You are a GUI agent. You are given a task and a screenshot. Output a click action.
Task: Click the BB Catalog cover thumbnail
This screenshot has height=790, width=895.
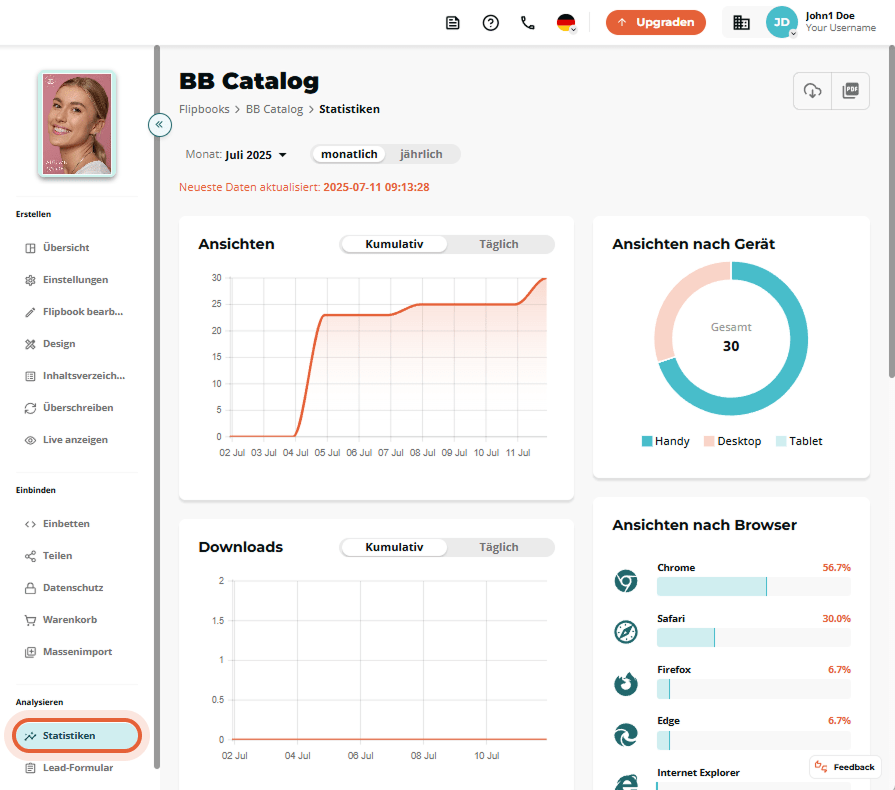pos(77,123)
